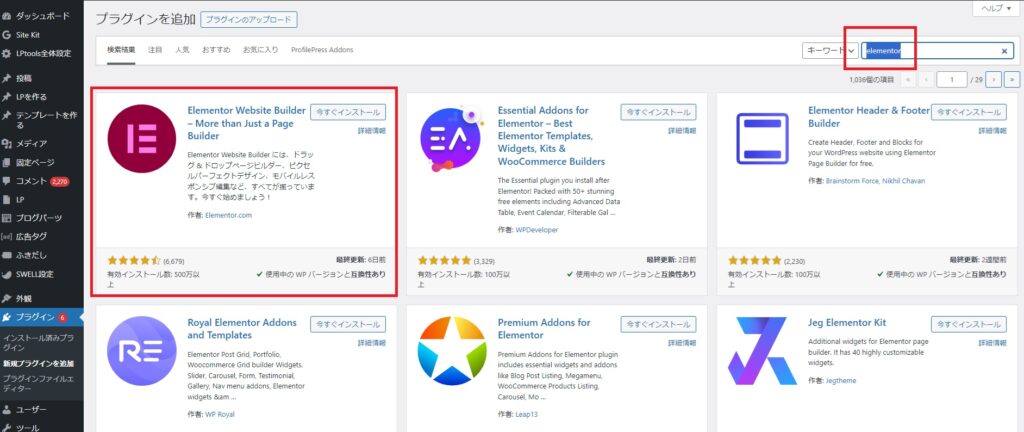This screenshot has height=432, width=1024.
Task: Install Essential Addons for Elementor
Action: pos(658,112)
